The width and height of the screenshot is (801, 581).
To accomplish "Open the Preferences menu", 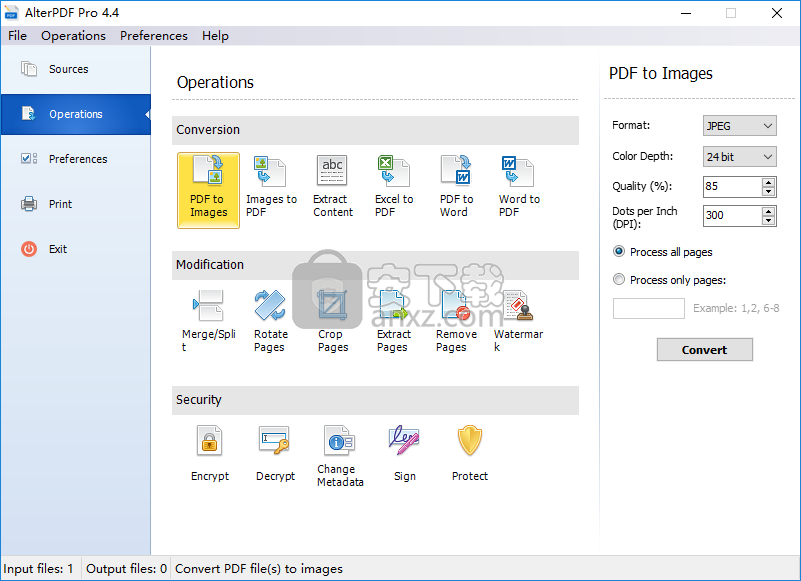I will point(154,36).
